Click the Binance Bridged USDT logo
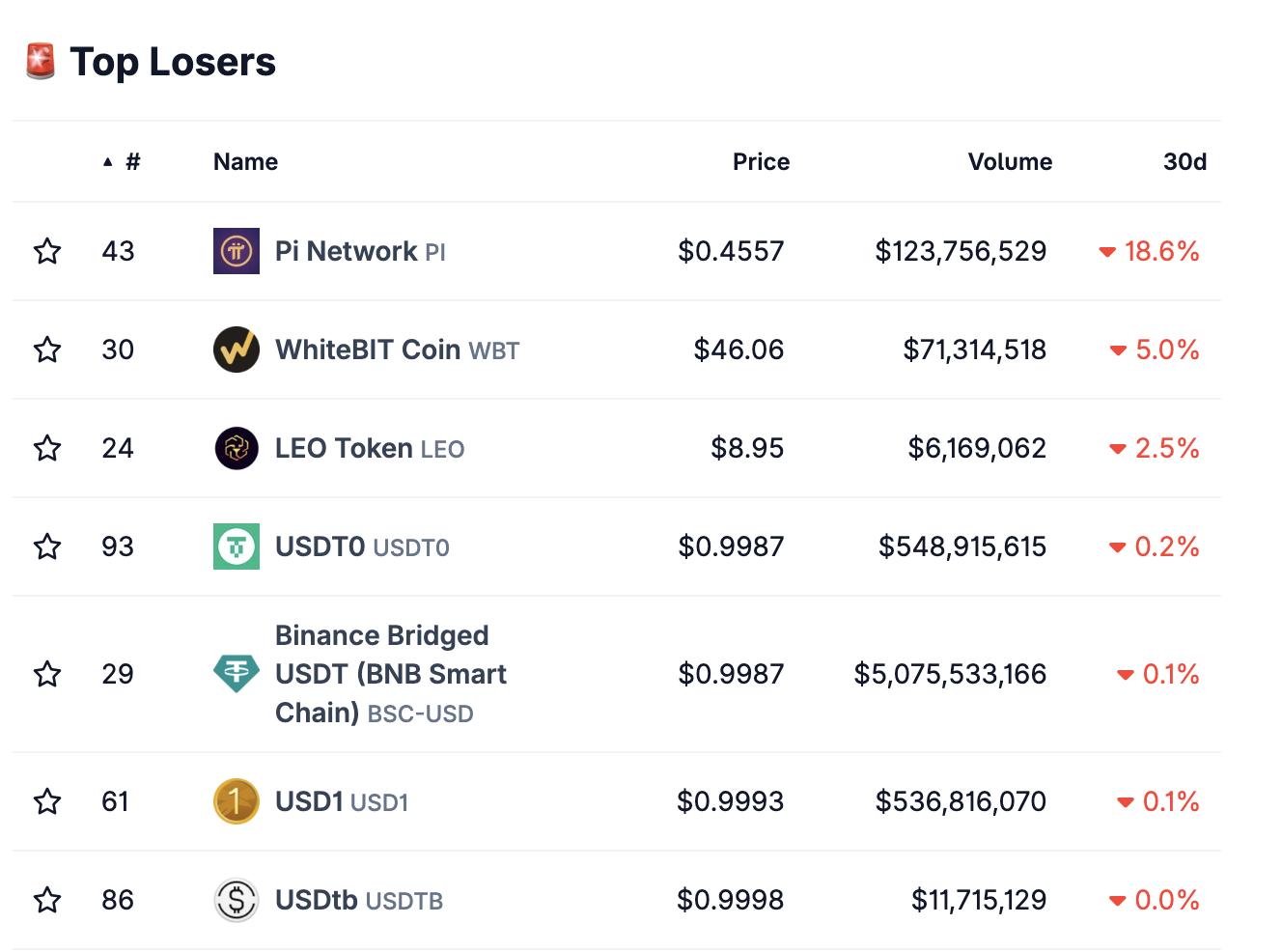This screenshot has height=952, width=1282. pos(237,674)
